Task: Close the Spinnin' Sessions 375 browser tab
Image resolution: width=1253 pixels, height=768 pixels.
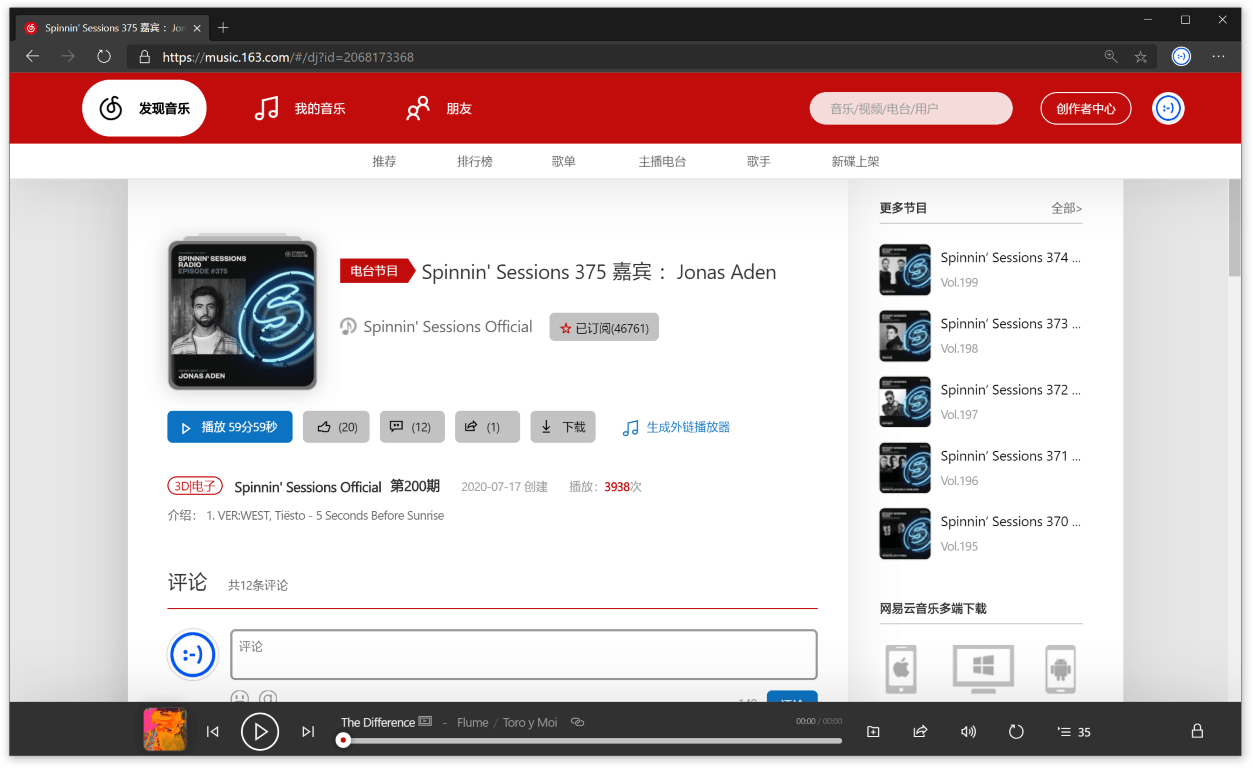Action: (197, 28)
